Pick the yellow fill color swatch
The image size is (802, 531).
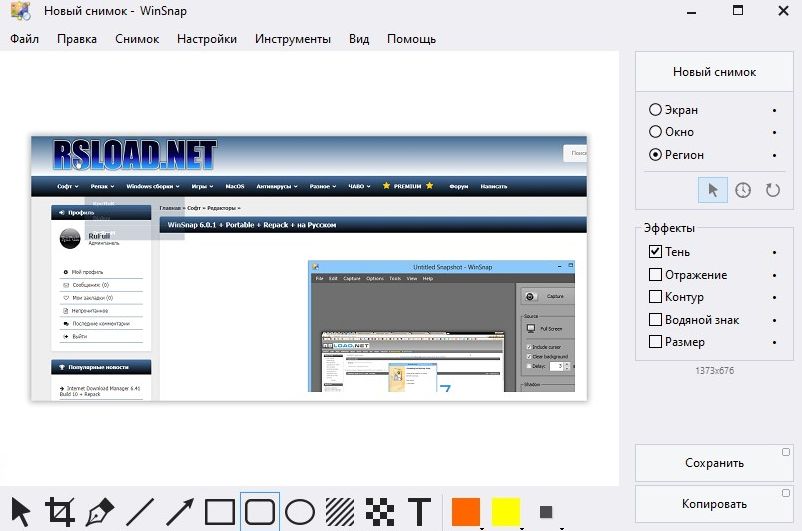(505, 512)
